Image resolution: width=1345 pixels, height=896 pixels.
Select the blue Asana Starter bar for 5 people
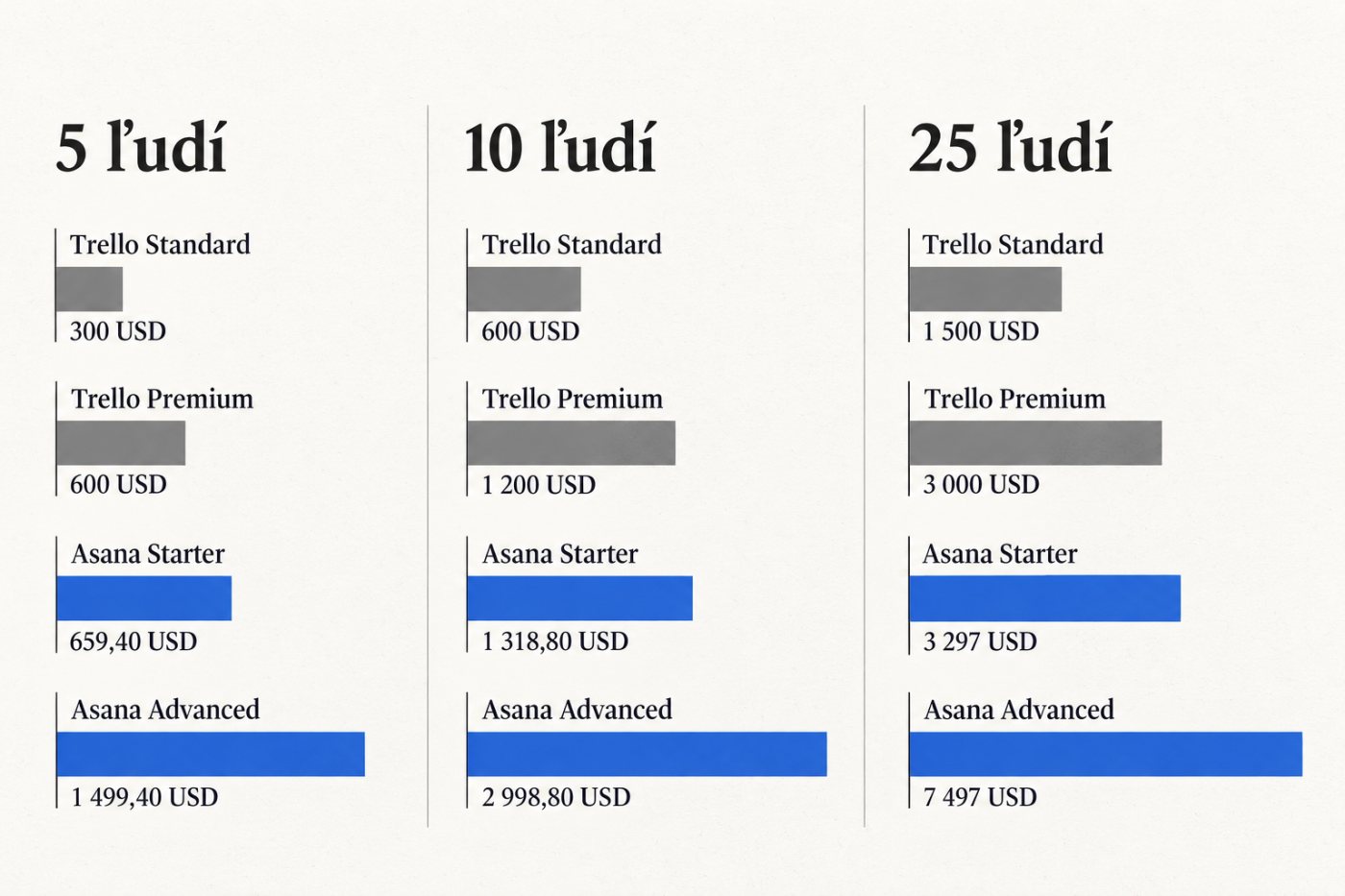144,598
